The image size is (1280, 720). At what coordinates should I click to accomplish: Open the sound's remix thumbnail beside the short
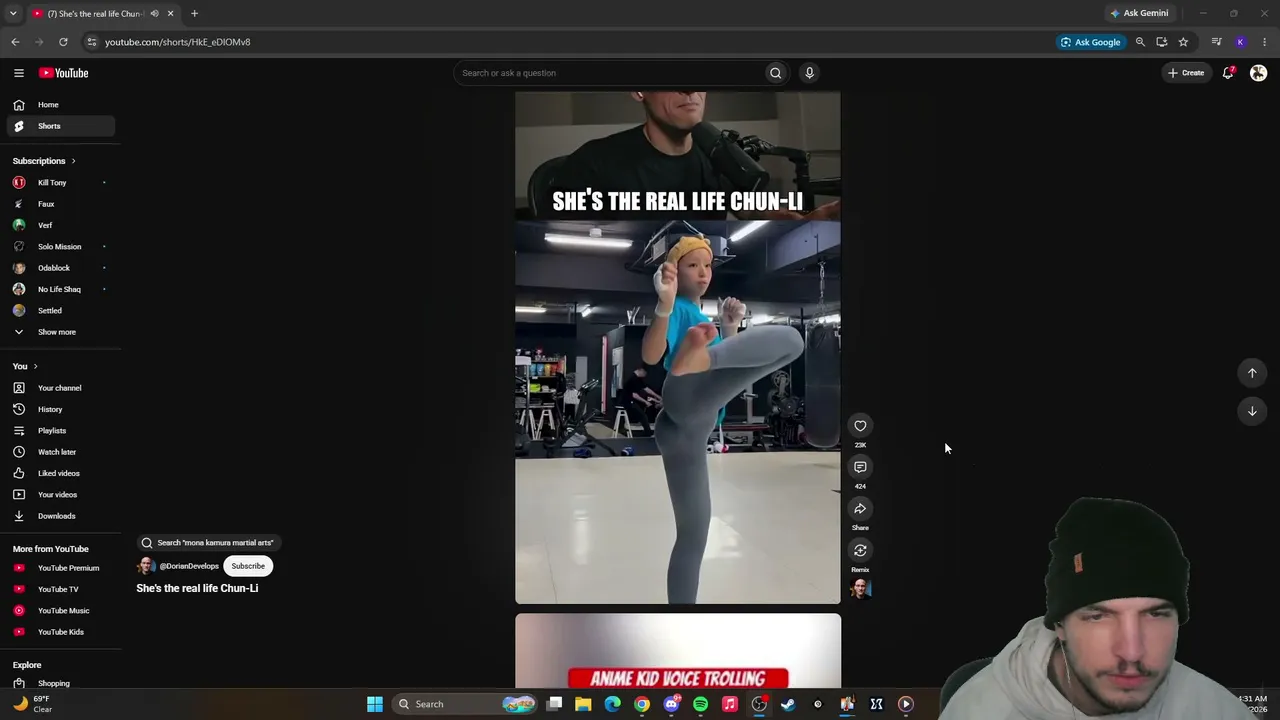[860, 589]
